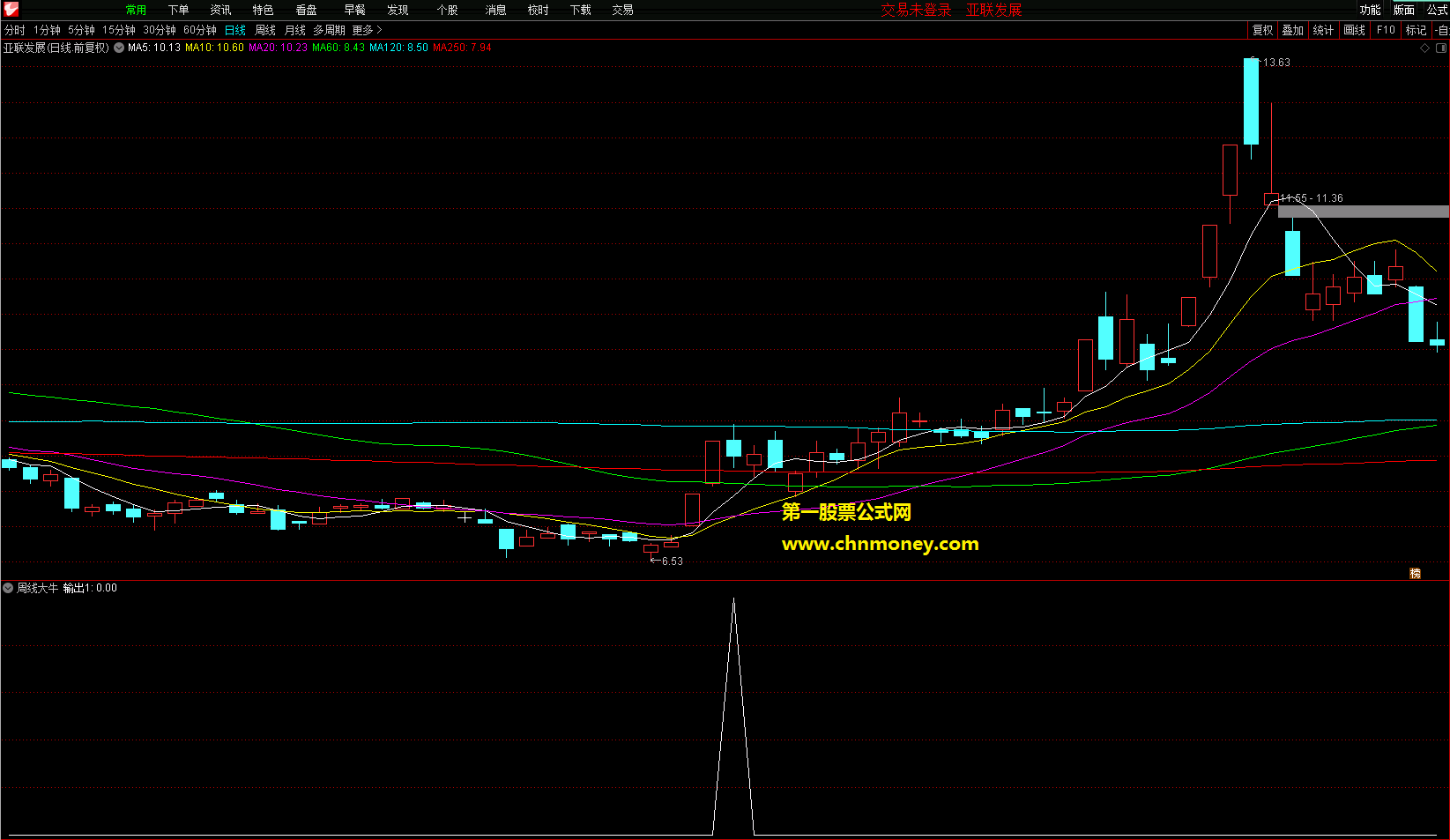Click the MA5: 10.13 label
Image resolution: width=1450 pixels, height=840 pixels.
pos(154,48)
